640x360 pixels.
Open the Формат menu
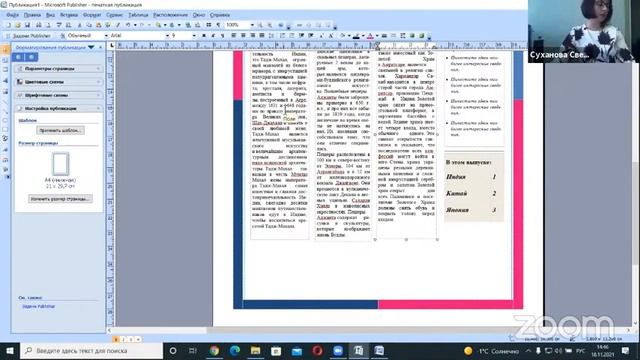(x=92, y=15)
